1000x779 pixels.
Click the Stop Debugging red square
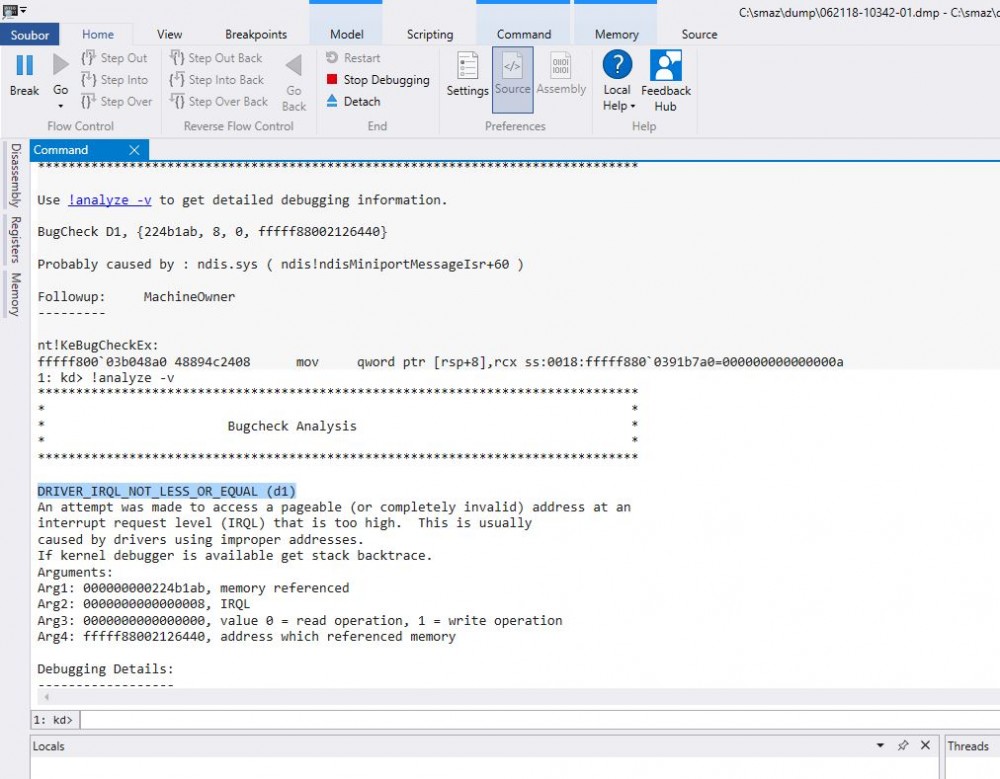click(x=333, y=80)
